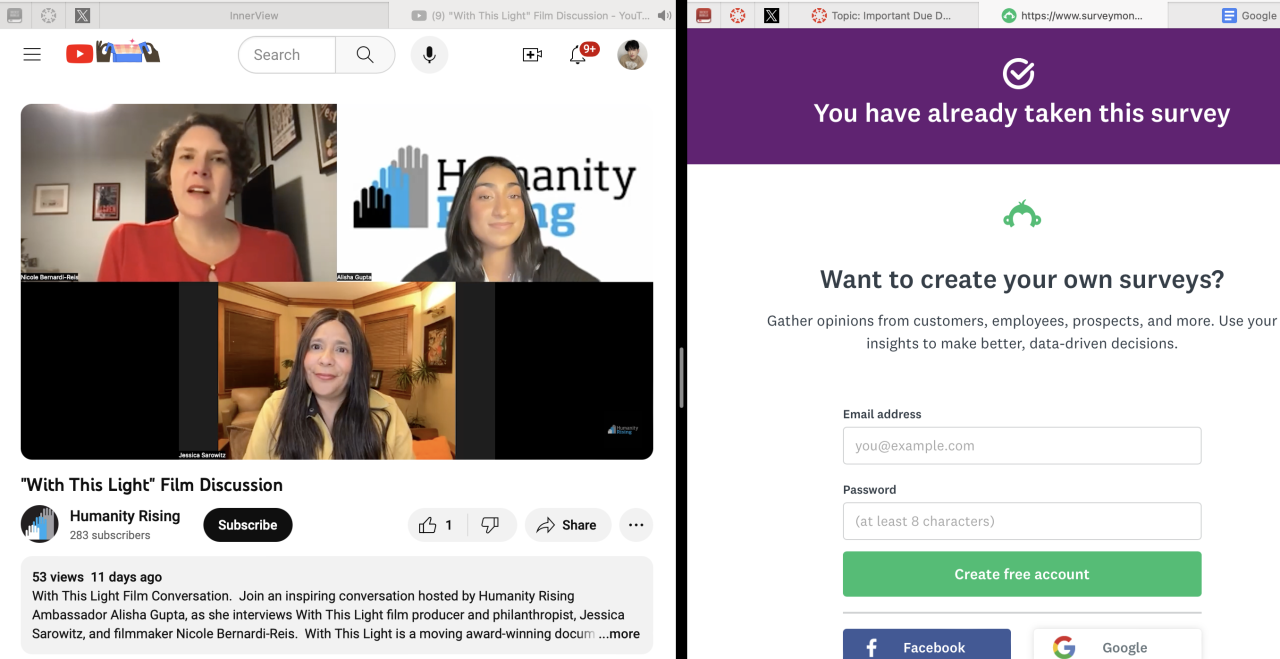This screenshot has height=659, width=1280.
Task: Open the pinned red book tab in right window
Action: [704, 15]
